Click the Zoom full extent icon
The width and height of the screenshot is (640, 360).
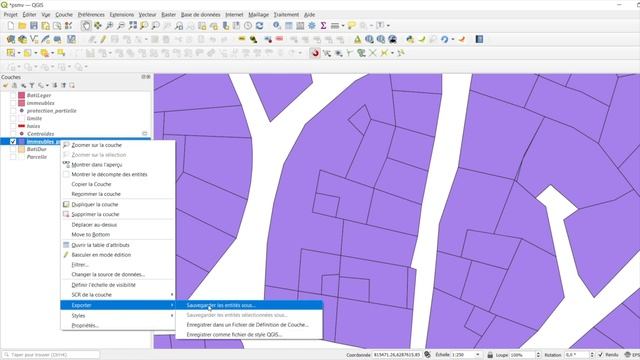click(x=133, y=26)
